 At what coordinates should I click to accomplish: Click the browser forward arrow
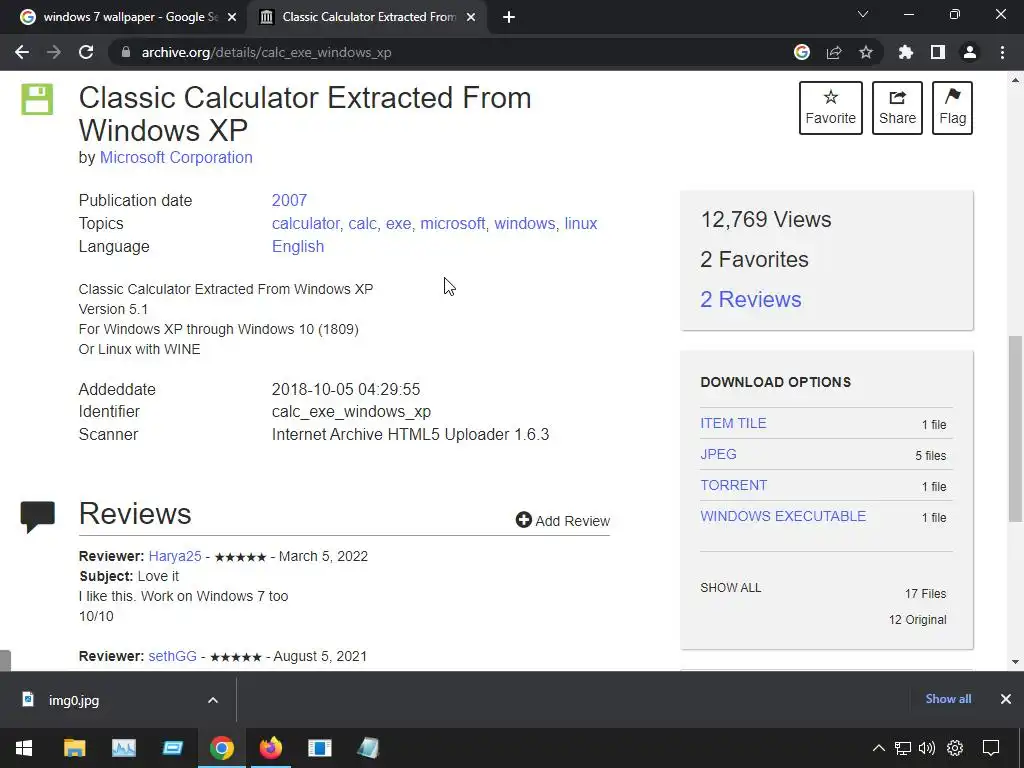click(x=54, y=52)
